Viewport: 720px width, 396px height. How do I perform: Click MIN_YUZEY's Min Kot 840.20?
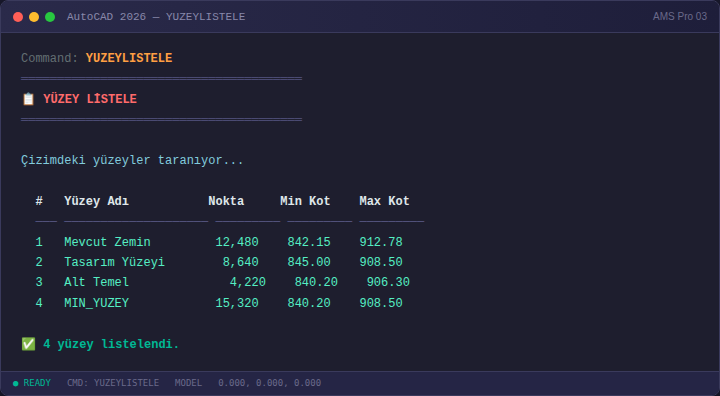309,303
